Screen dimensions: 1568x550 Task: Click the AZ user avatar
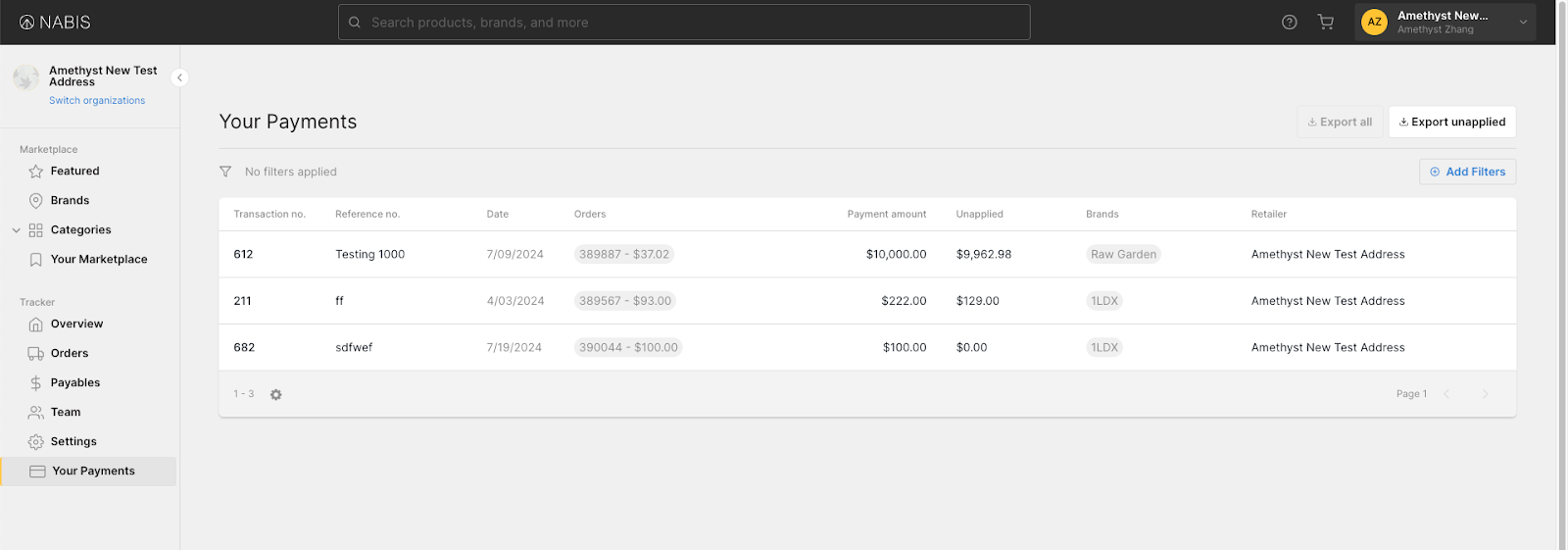pos(1374,22)
